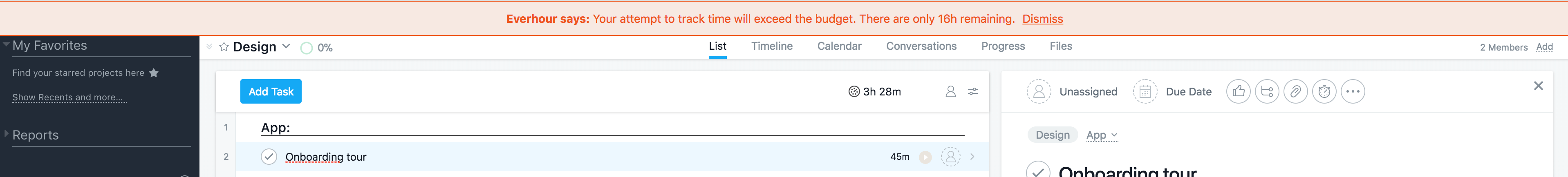The height and width of the screenshot is (177, 1568).
Task: Open the Design project dropdown arrow
Action: [x=286, y=46]
